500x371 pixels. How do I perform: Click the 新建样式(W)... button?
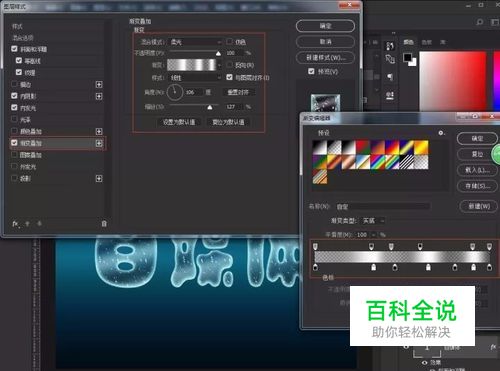[325, 57]
